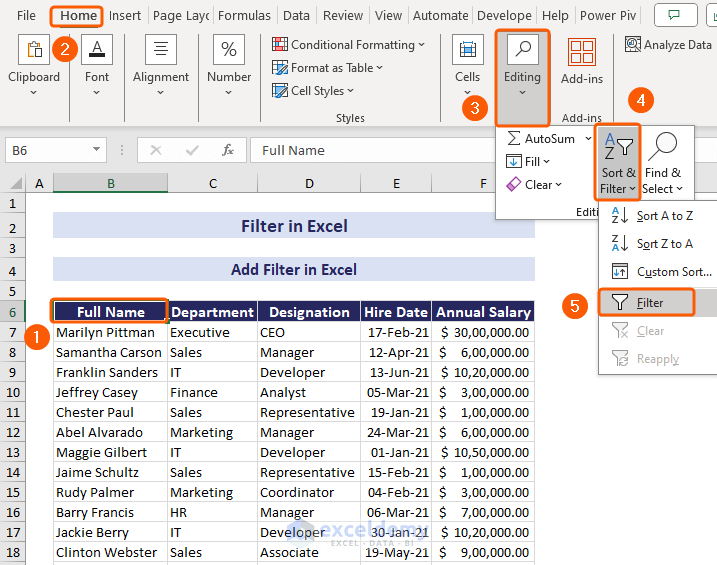Click the AutoSum sigma icon

[514, 139]
